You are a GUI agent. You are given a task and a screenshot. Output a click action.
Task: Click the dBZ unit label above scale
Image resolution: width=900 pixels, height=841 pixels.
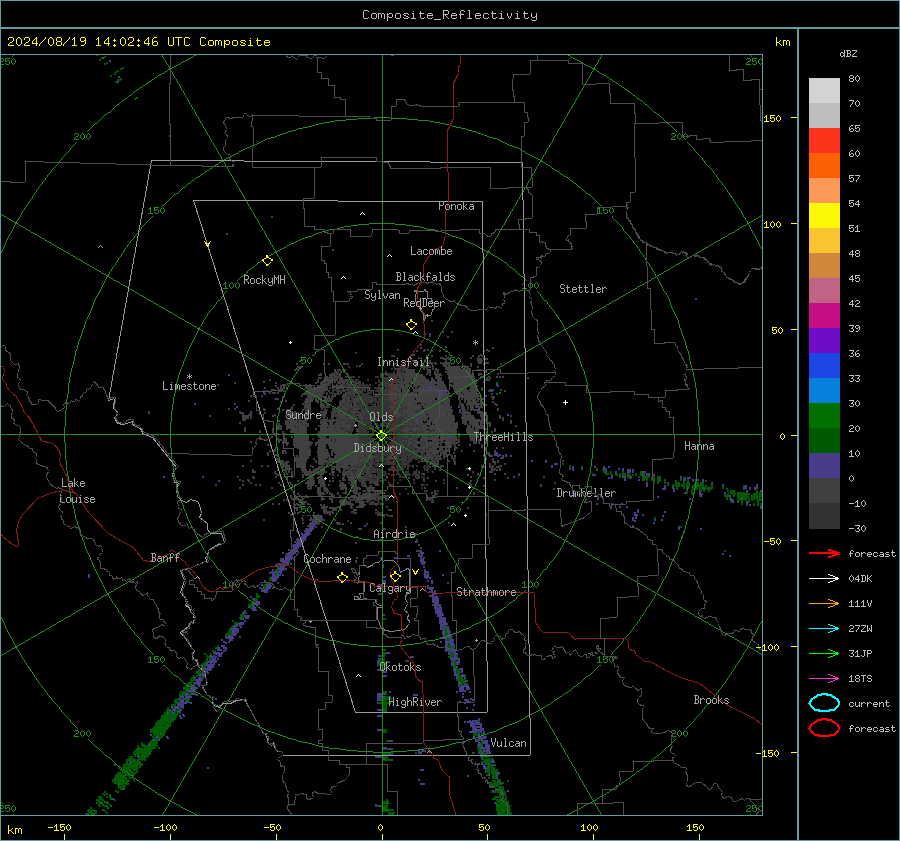848,54
